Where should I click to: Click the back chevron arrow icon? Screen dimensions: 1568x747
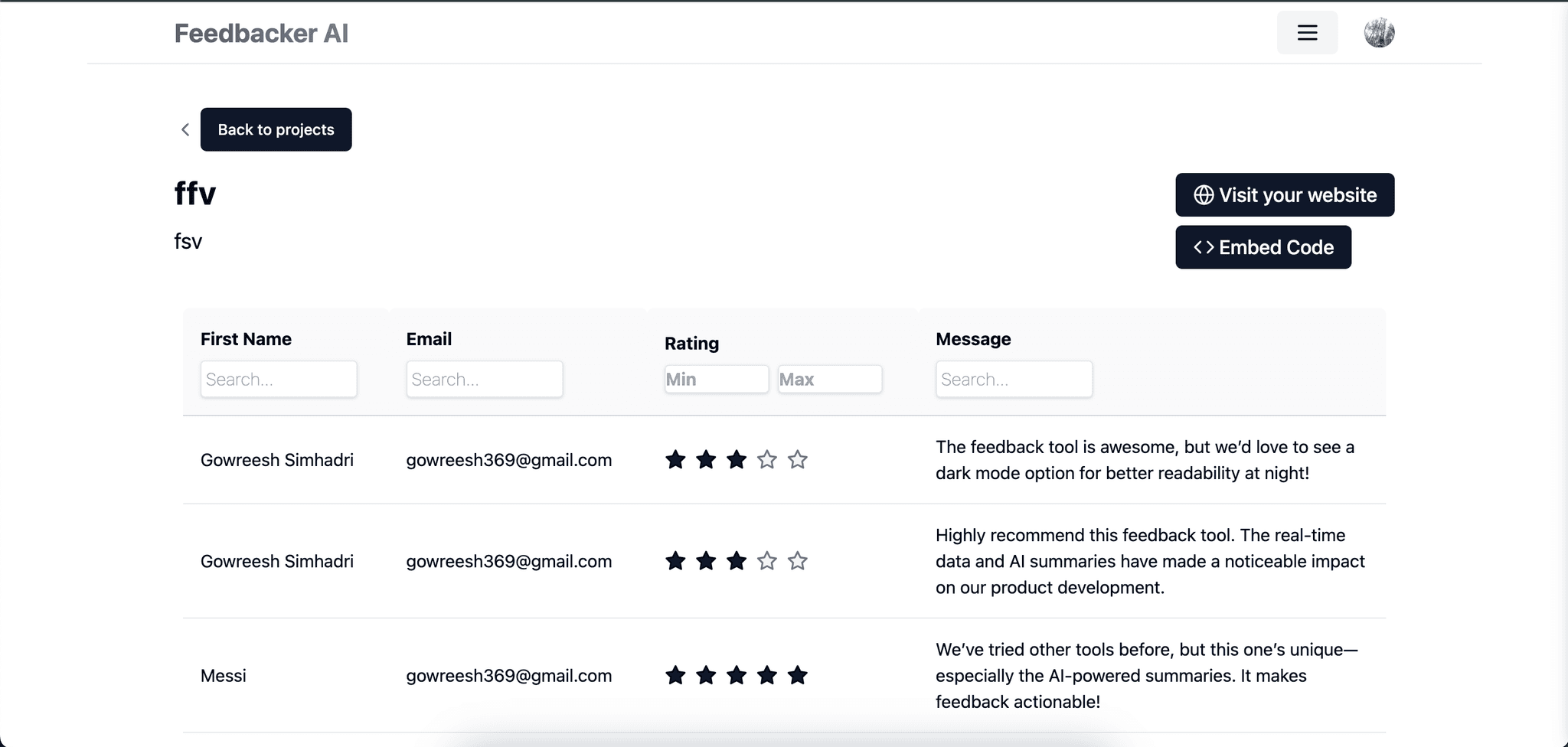click(185, 129)
